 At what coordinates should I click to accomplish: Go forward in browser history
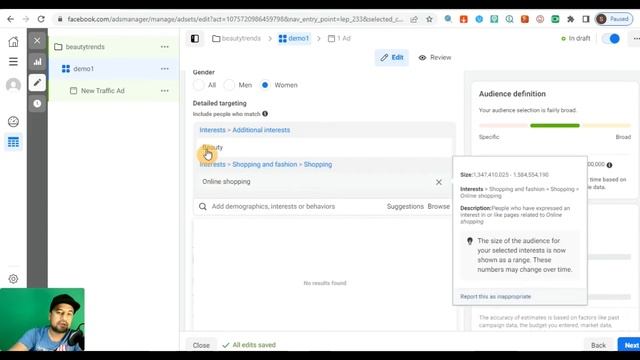pyautogui.click(x=26, y=19)
